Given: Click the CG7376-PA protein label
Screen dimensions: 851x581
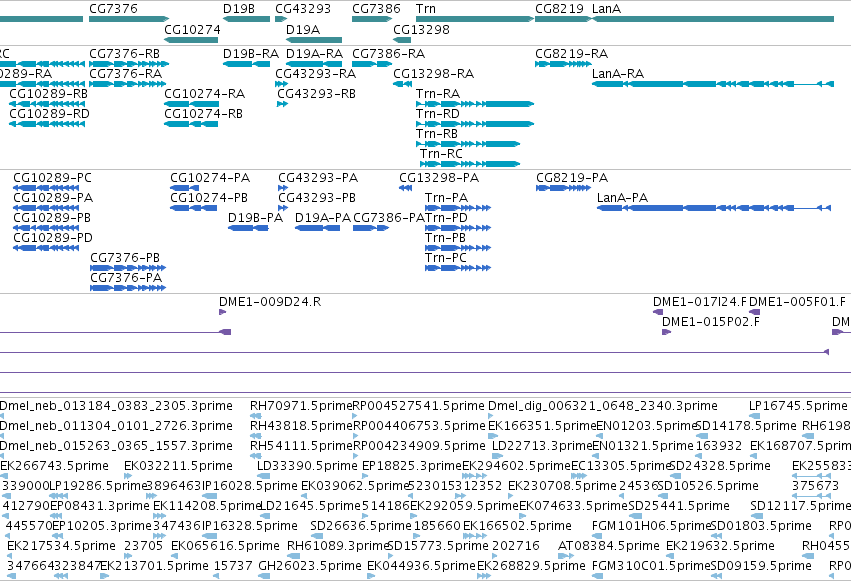Looking at the screenshot, I should pyautogui.click(x=126, y=278).
